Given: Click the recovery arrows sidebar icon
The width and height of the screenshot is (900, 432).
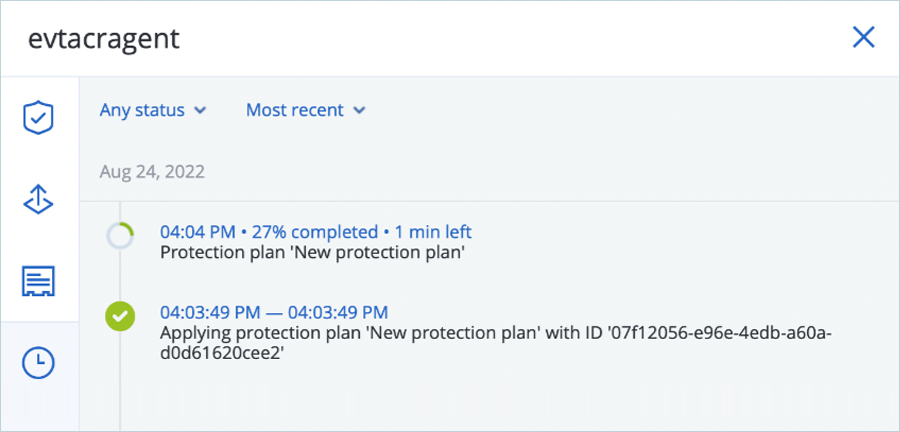Looking at the screenshot, I should [x=38, y=200].
